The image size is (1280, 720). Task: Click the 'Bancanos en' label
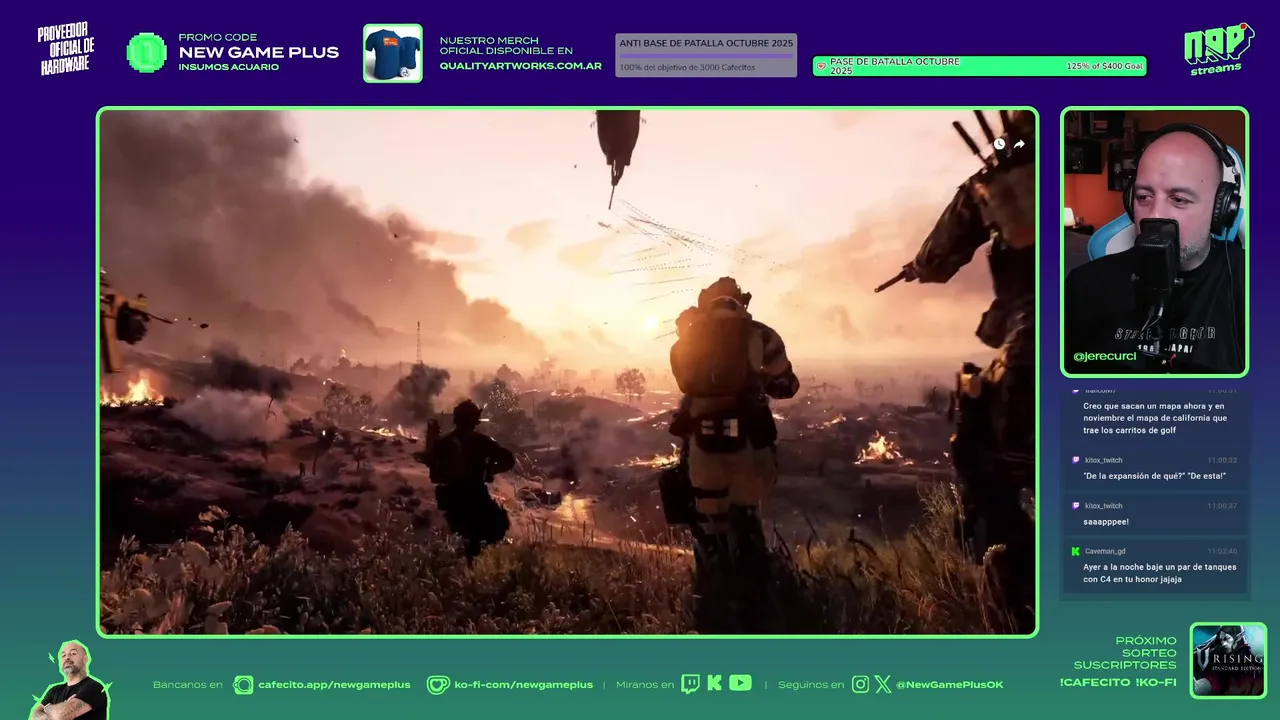pyautogui.click(x=187, y=685)
